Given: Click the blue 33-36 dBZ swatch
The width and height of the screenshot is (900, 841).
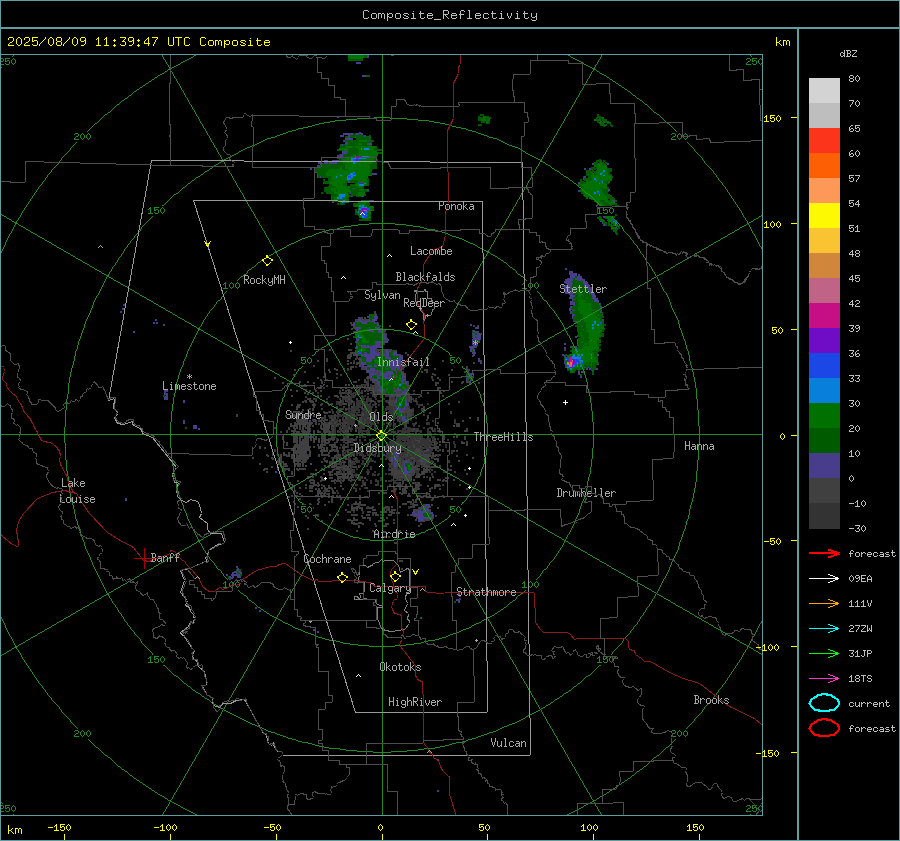Looking at the screenshot, I should coord(824,366).
